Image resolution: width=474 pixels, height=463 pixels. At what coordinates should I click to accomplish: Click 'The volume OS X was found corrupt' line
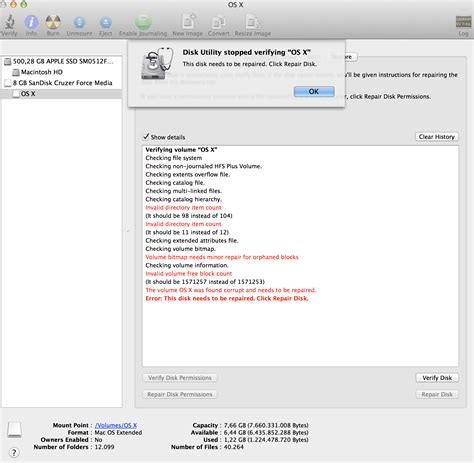coord(230,290)
